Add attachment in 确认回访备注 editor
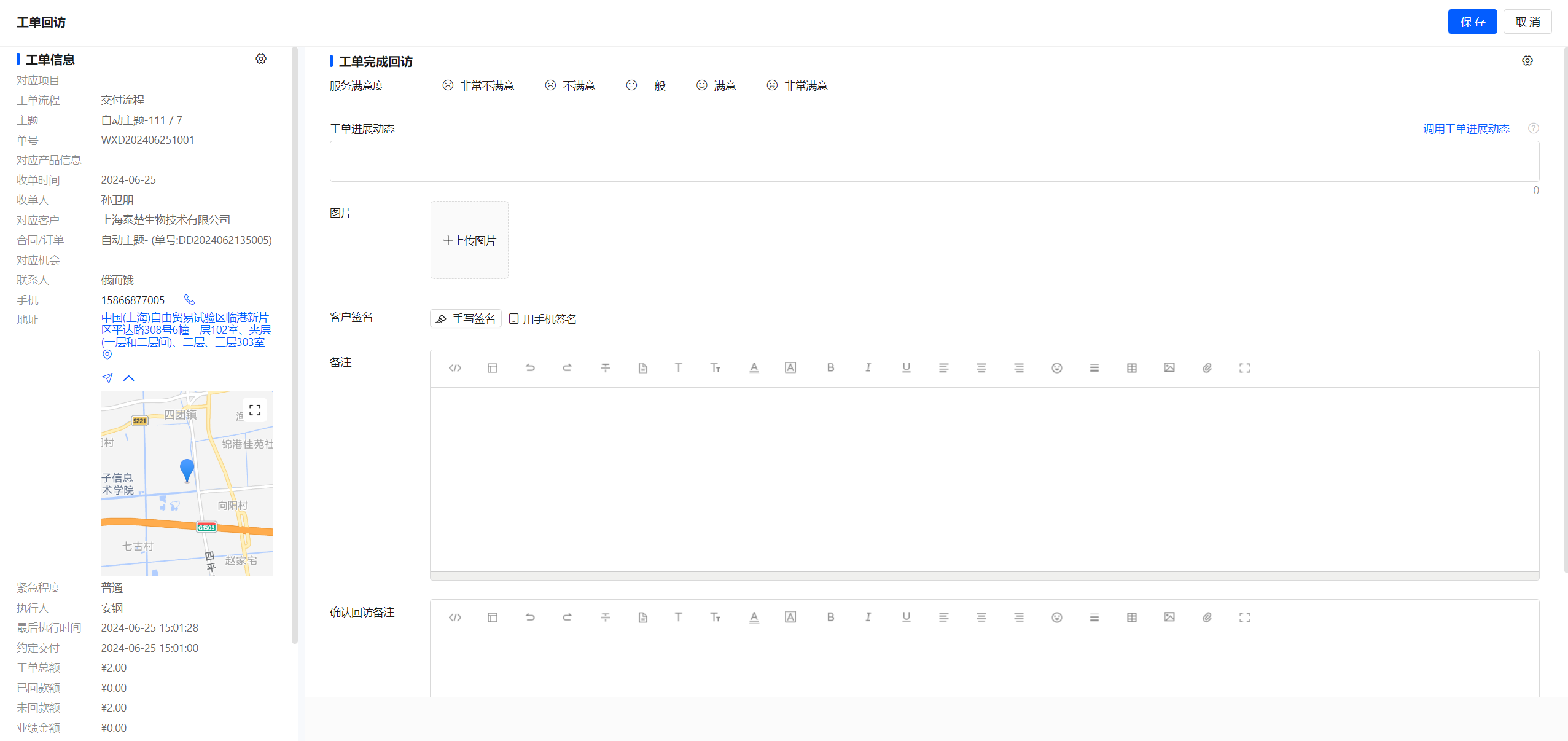 point(1207,617)
